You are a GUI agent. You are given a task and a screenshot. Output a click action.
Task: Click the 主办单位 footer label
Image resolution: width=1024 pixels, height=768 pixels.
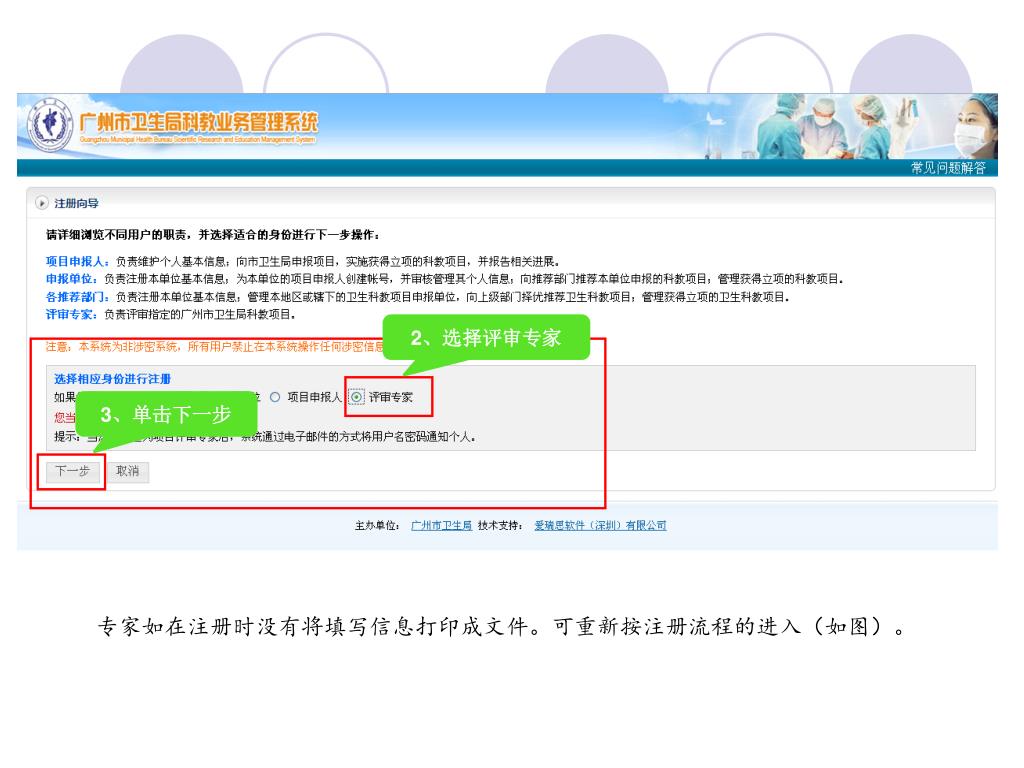377,526
